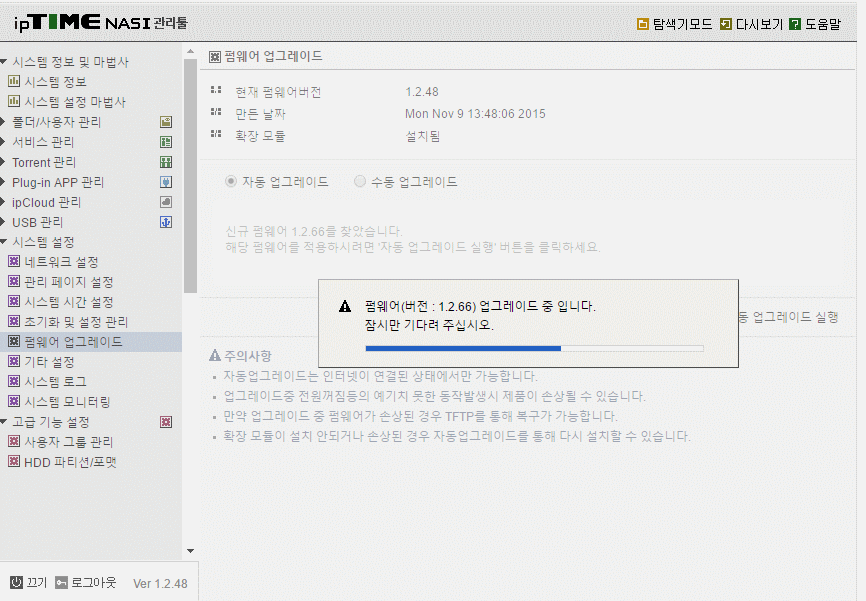Click the 시스템 정보 chart icon

14,81
